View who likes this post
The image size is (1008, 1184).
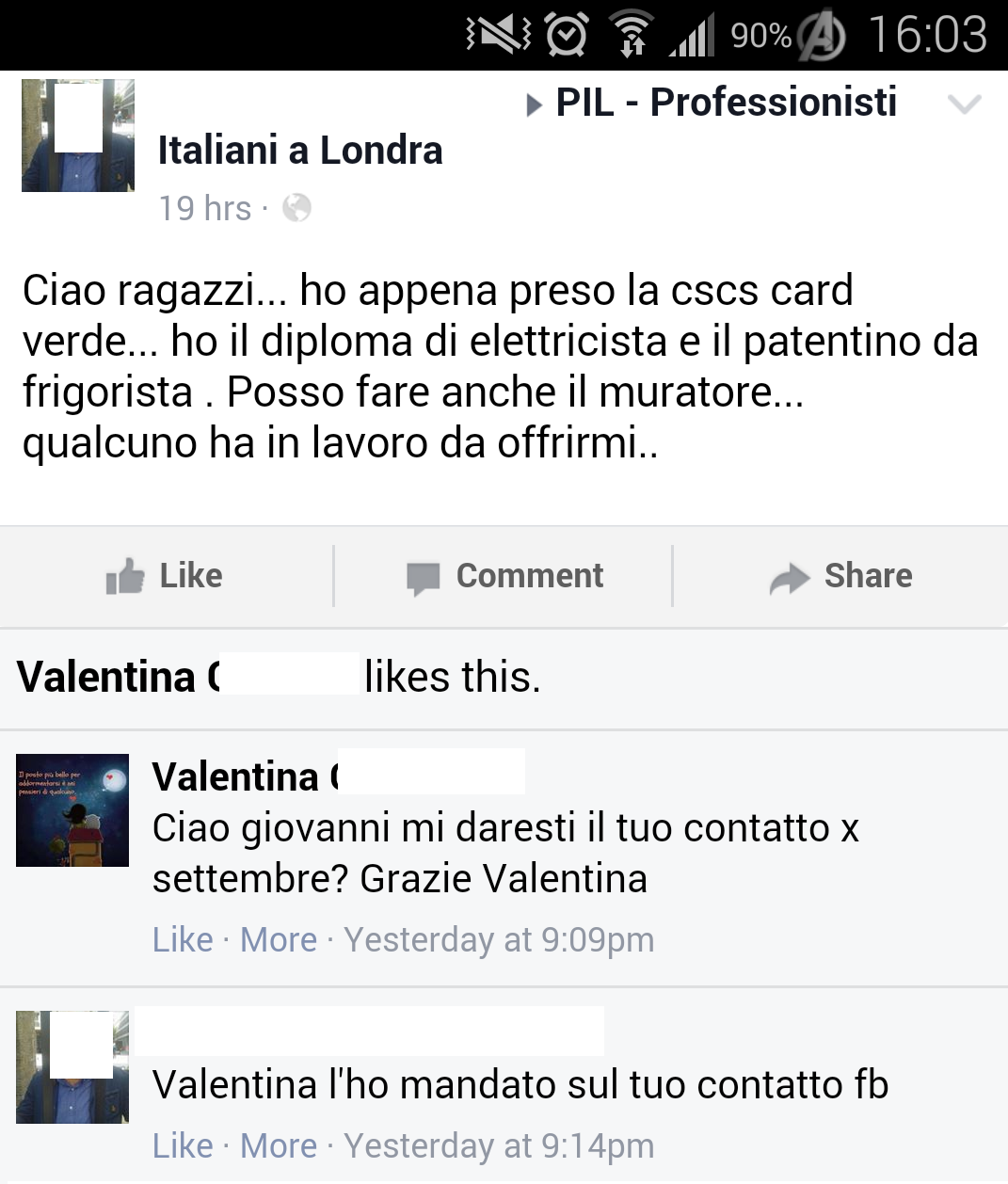[x=279, y=677]
